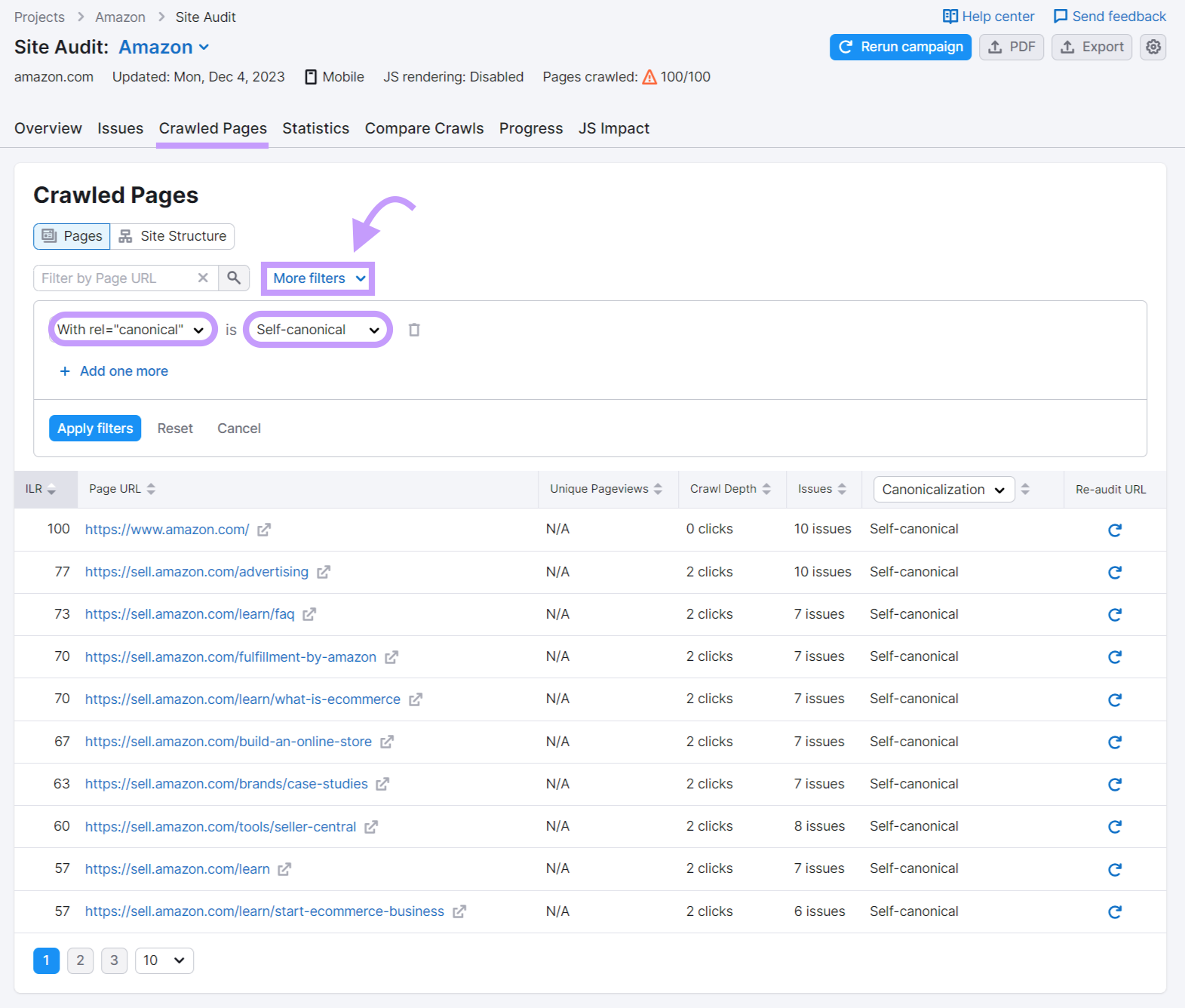
Task: Click Send feedback link
Action: pos(1110,17)
